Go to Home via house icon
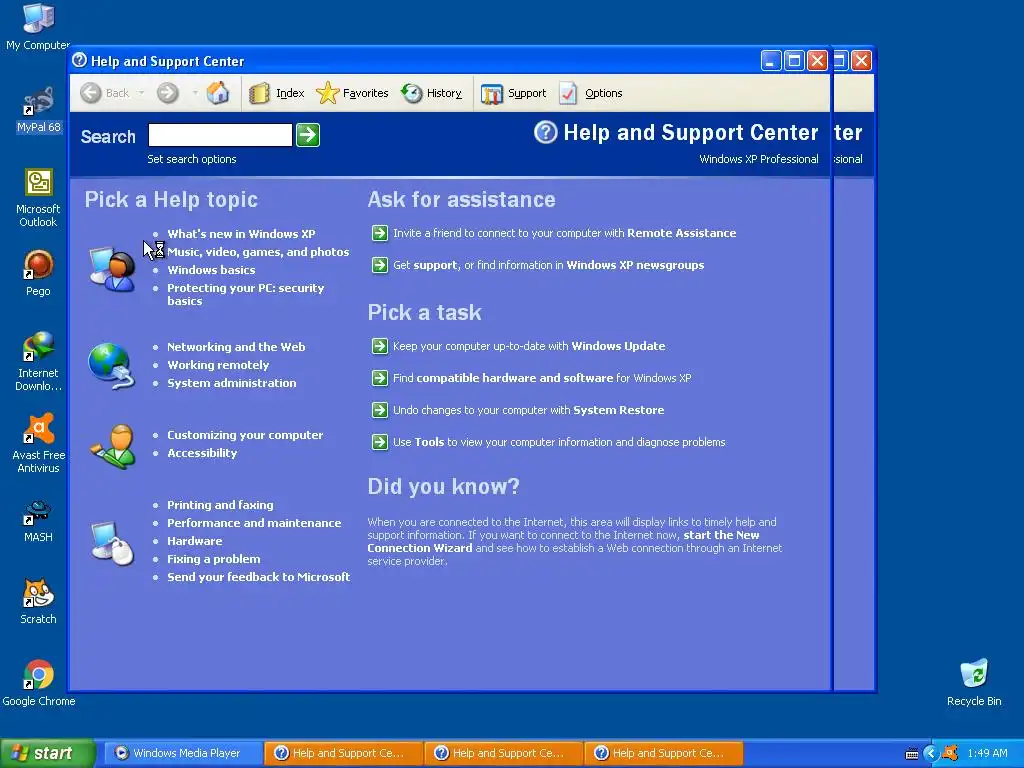Viewport: 1024px width, 768px height. [x=217, y=93]
